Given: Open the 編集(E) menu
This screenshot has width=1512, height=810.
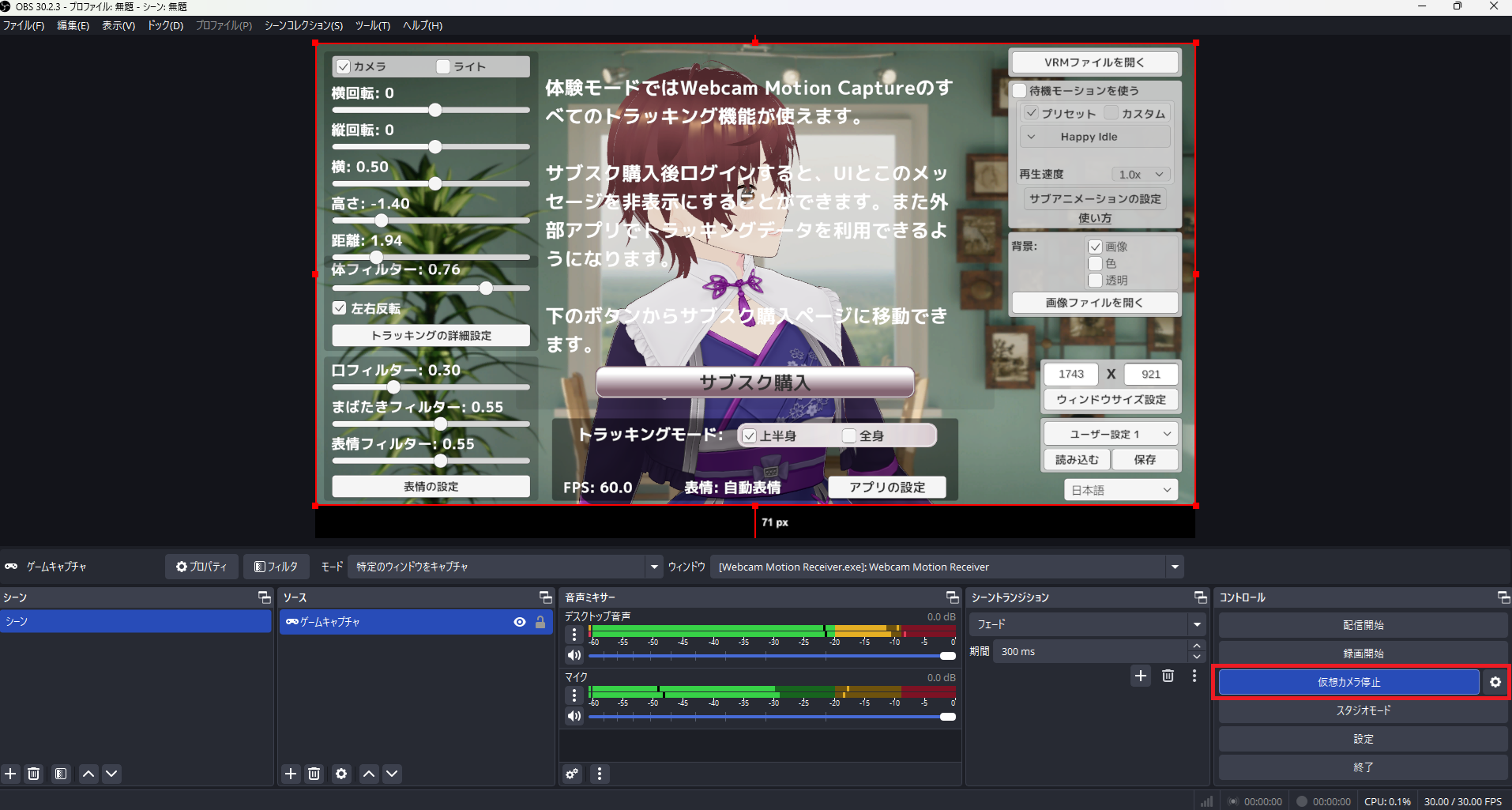Looking at the screenshot, I should [73, 25].
